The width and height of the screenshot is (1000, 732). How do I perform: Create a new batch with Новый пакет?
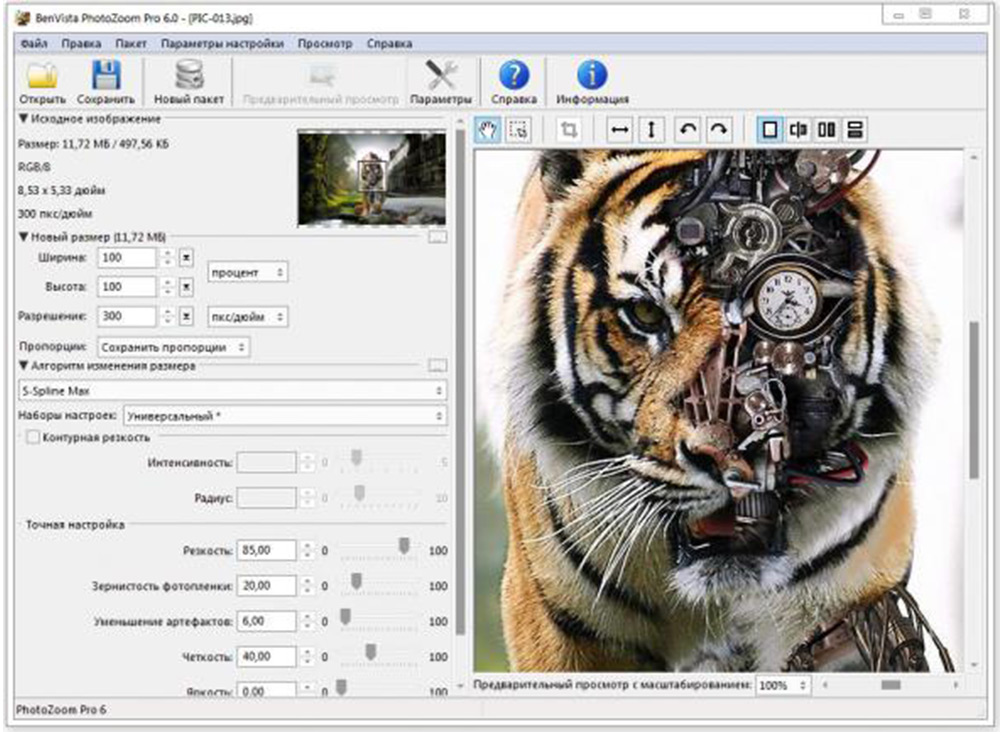pos(189,82)
